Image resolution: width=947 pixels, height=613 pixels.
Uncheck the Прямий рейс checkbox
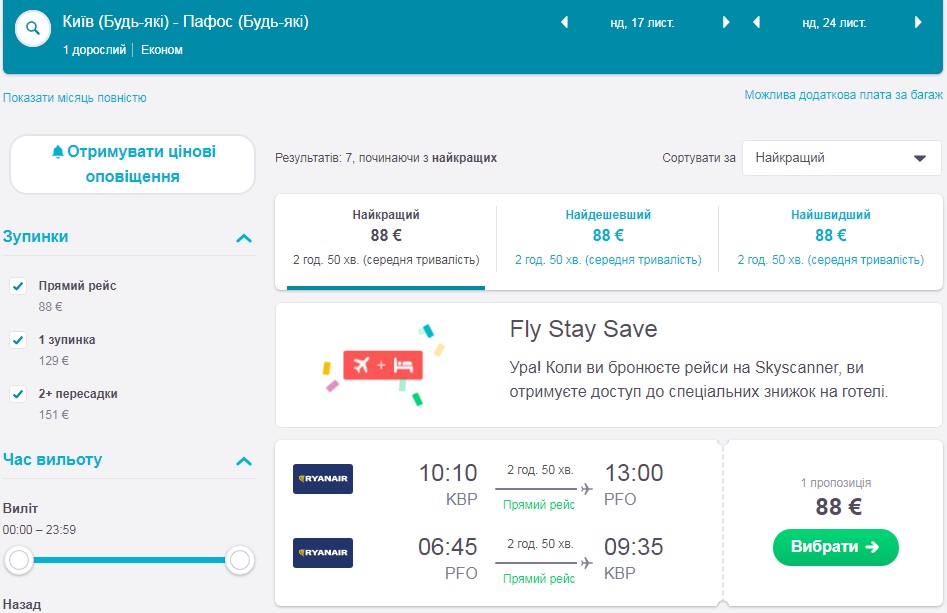pos(18,286)
